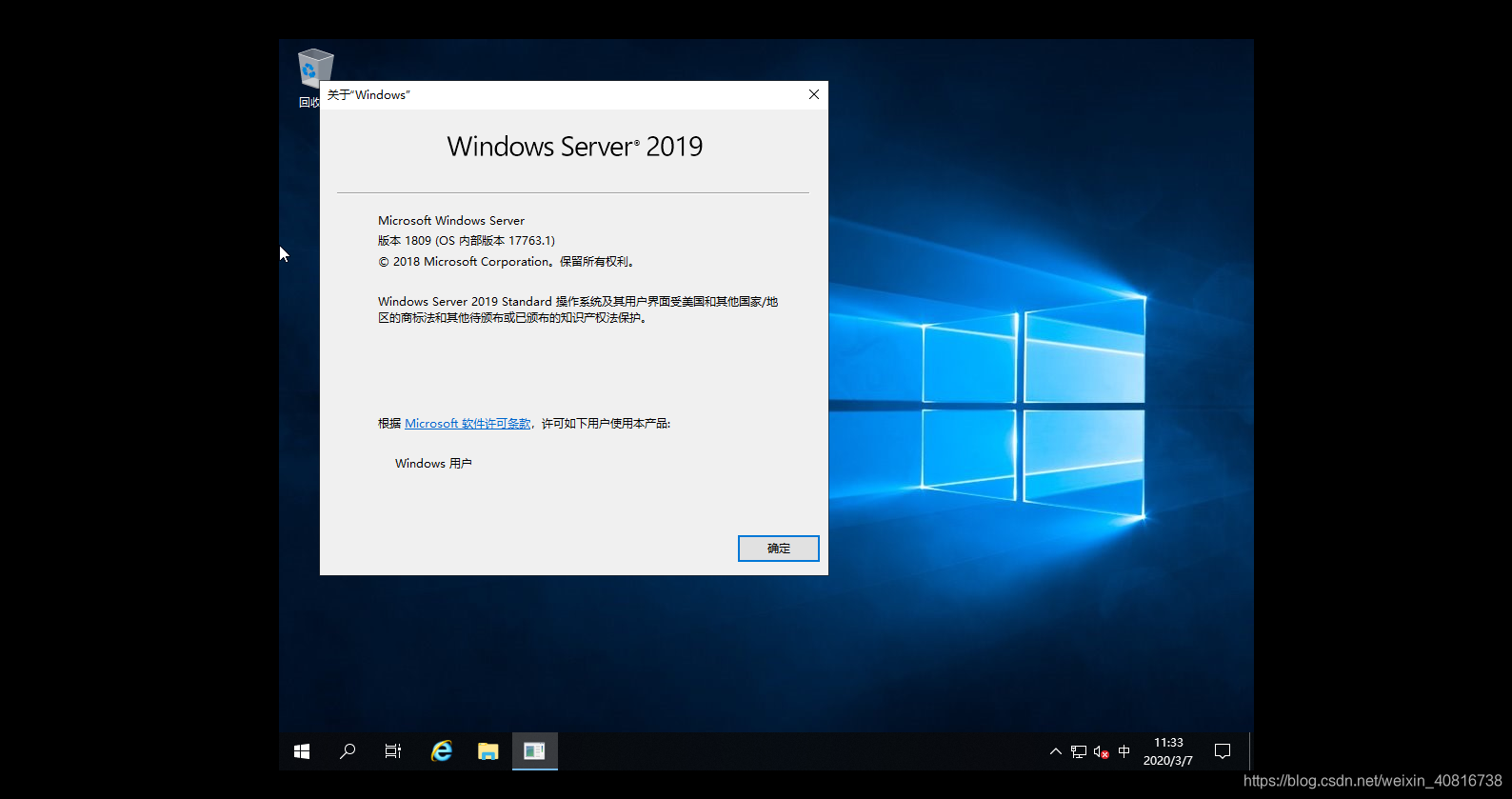1512x799 pixels.
Task: Click the 确定 button in the dialog
Action: [779, 549]
